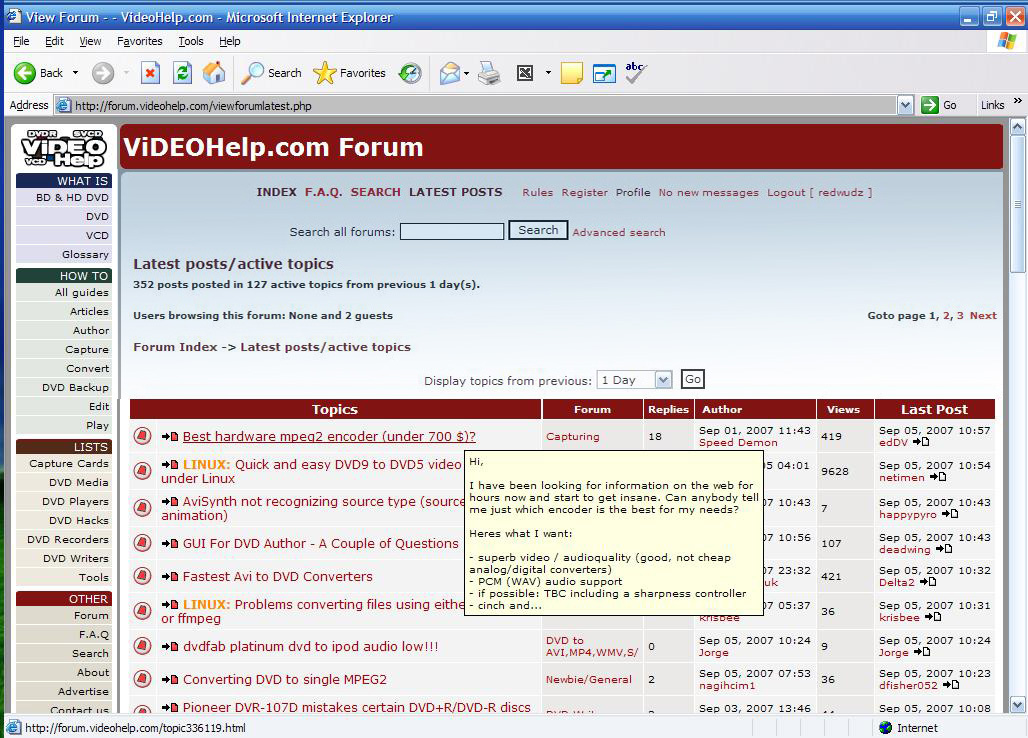
Task: Open the 'Best hardware mpeg2 encoder' topic
Action: pos(329,437)
